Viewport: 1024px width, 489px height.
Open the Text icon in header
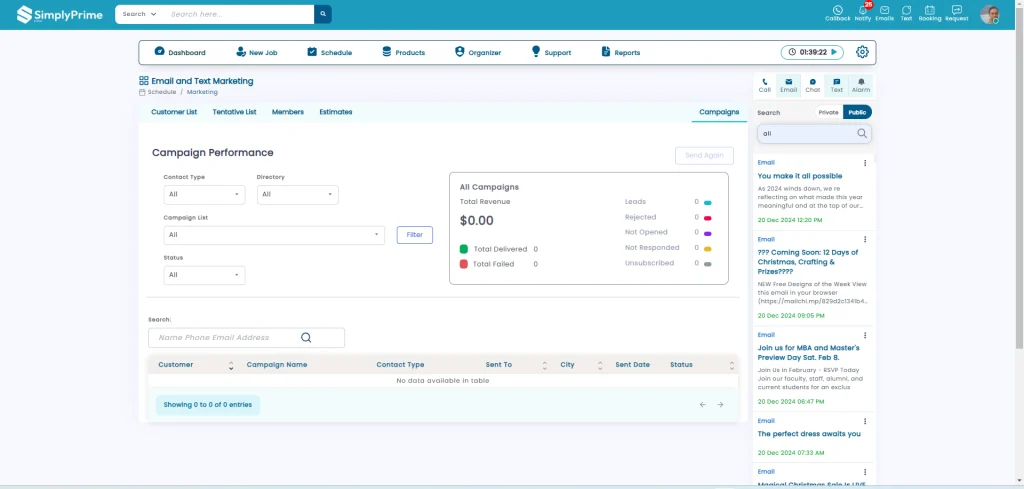tap(906, 13)
